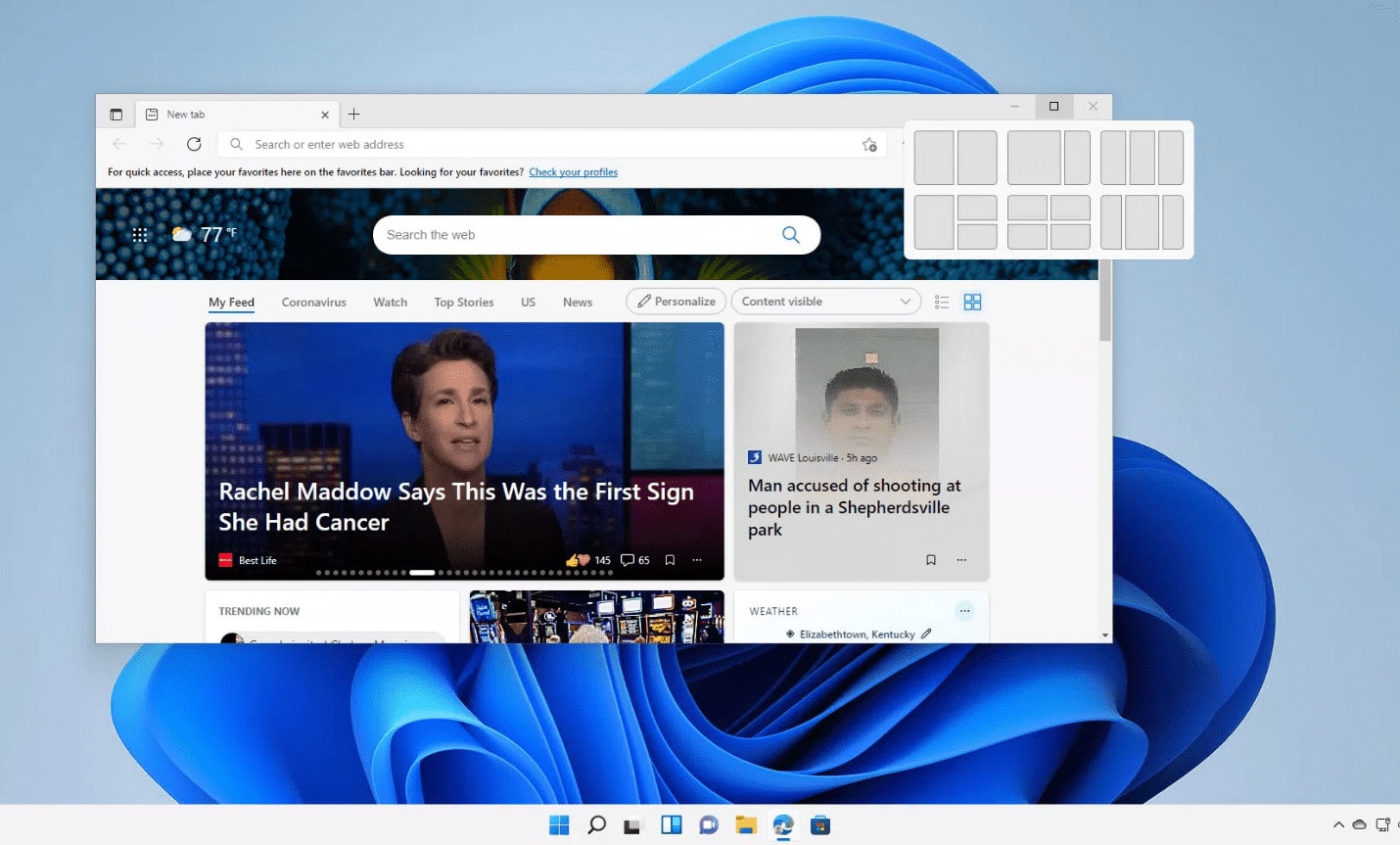This screenshot has width=1400, height=845.
Task: Expand the Content visible dropdown
Action: 826,302
